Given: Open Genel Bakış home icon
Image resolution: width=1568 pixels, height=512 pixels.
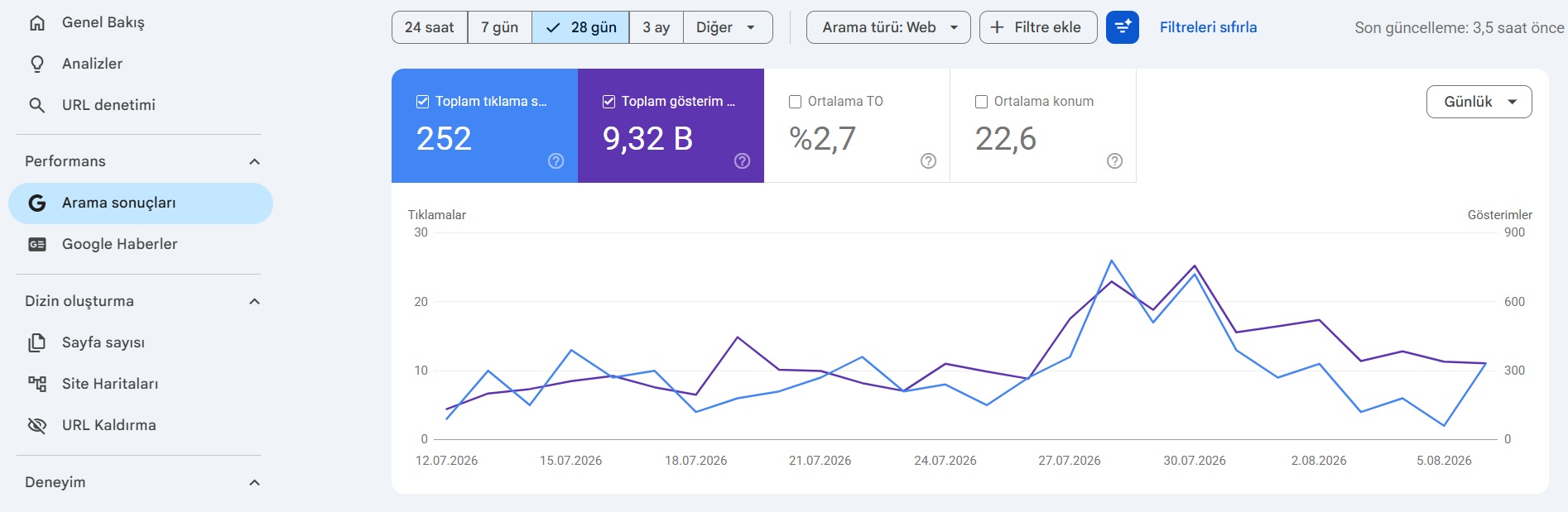Looking at the screenshot, I should tap(37, 23).
